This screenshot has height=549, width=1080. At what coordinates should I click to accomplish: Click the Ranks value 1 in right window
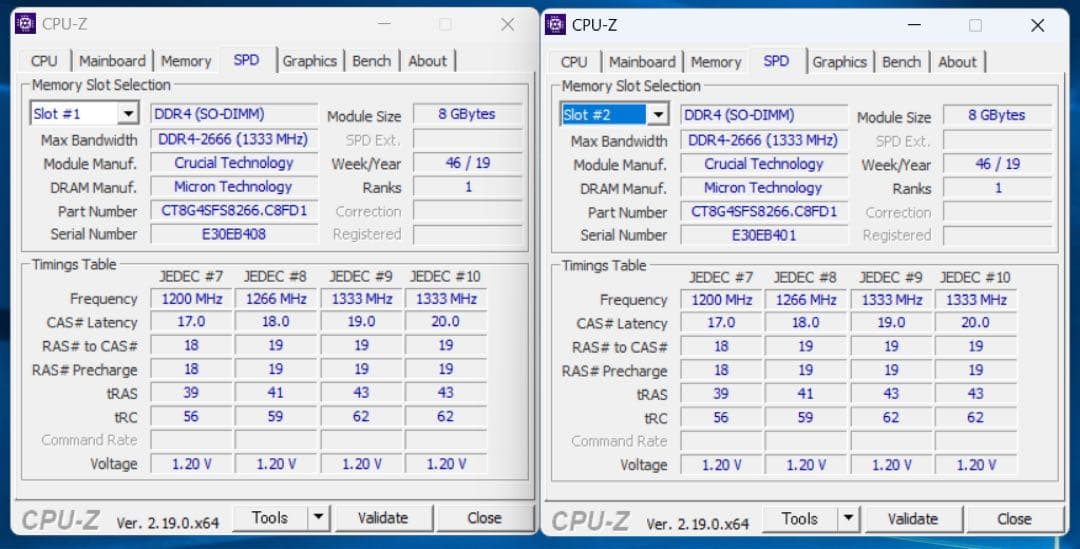coord(997,188)
